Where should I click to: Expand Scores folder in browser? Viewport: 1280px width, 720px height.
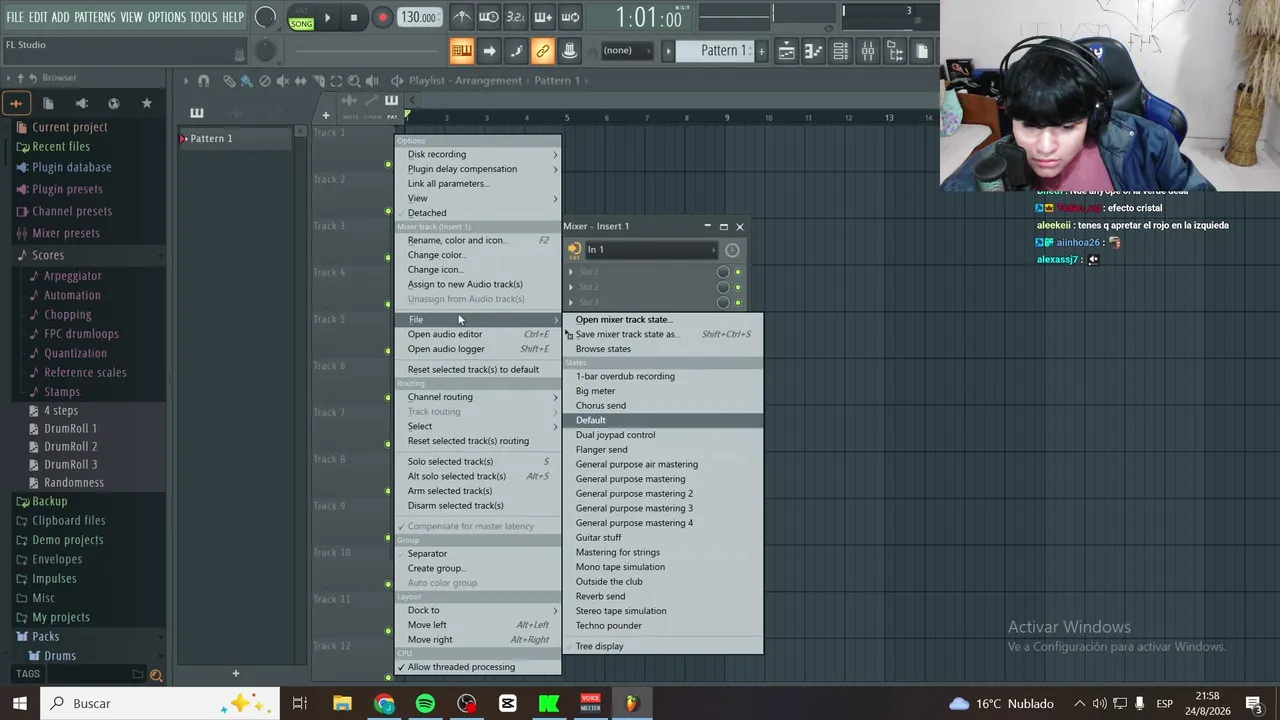pyautogui.click(x=47, y=255)
